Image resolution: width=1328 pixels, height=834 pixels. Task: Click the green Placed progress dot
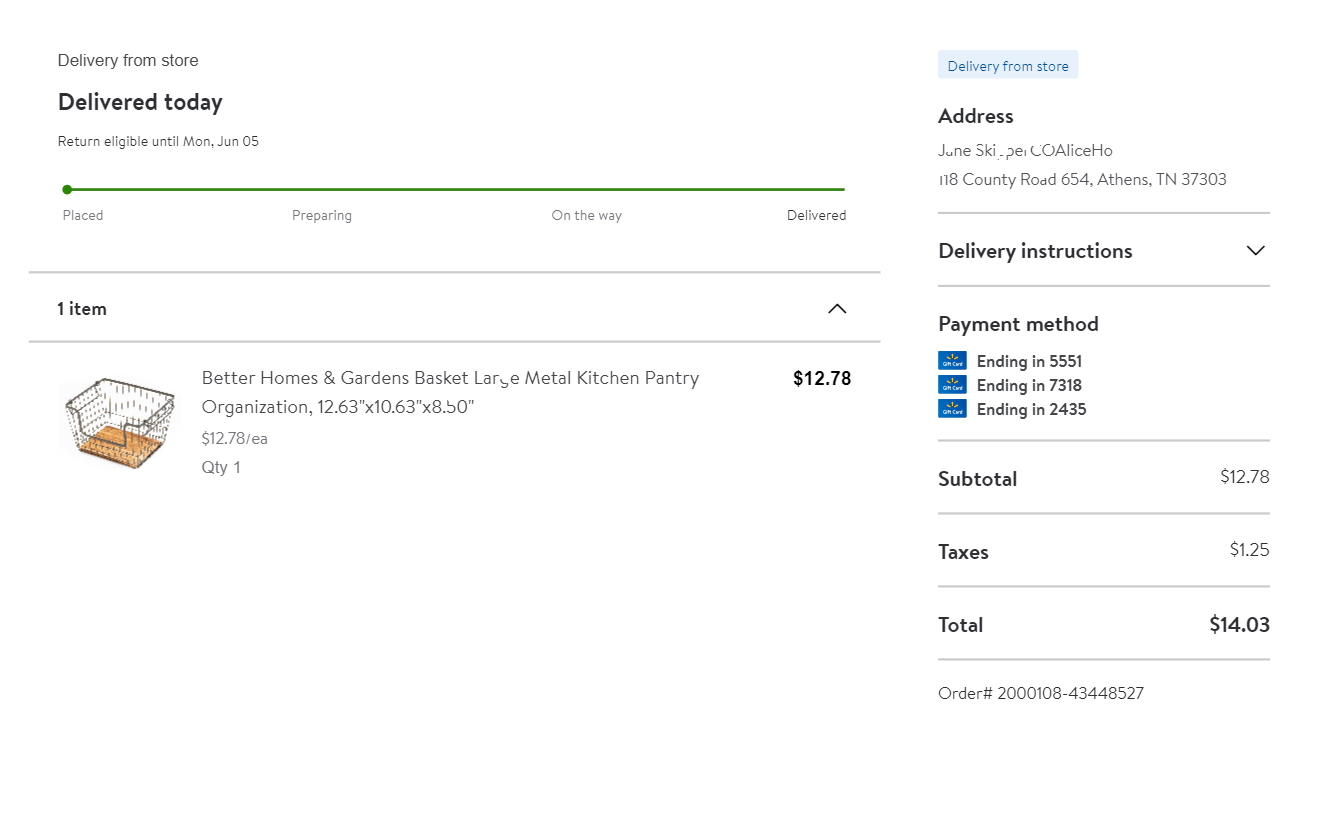pyautogui.click(x=67, y=189)
